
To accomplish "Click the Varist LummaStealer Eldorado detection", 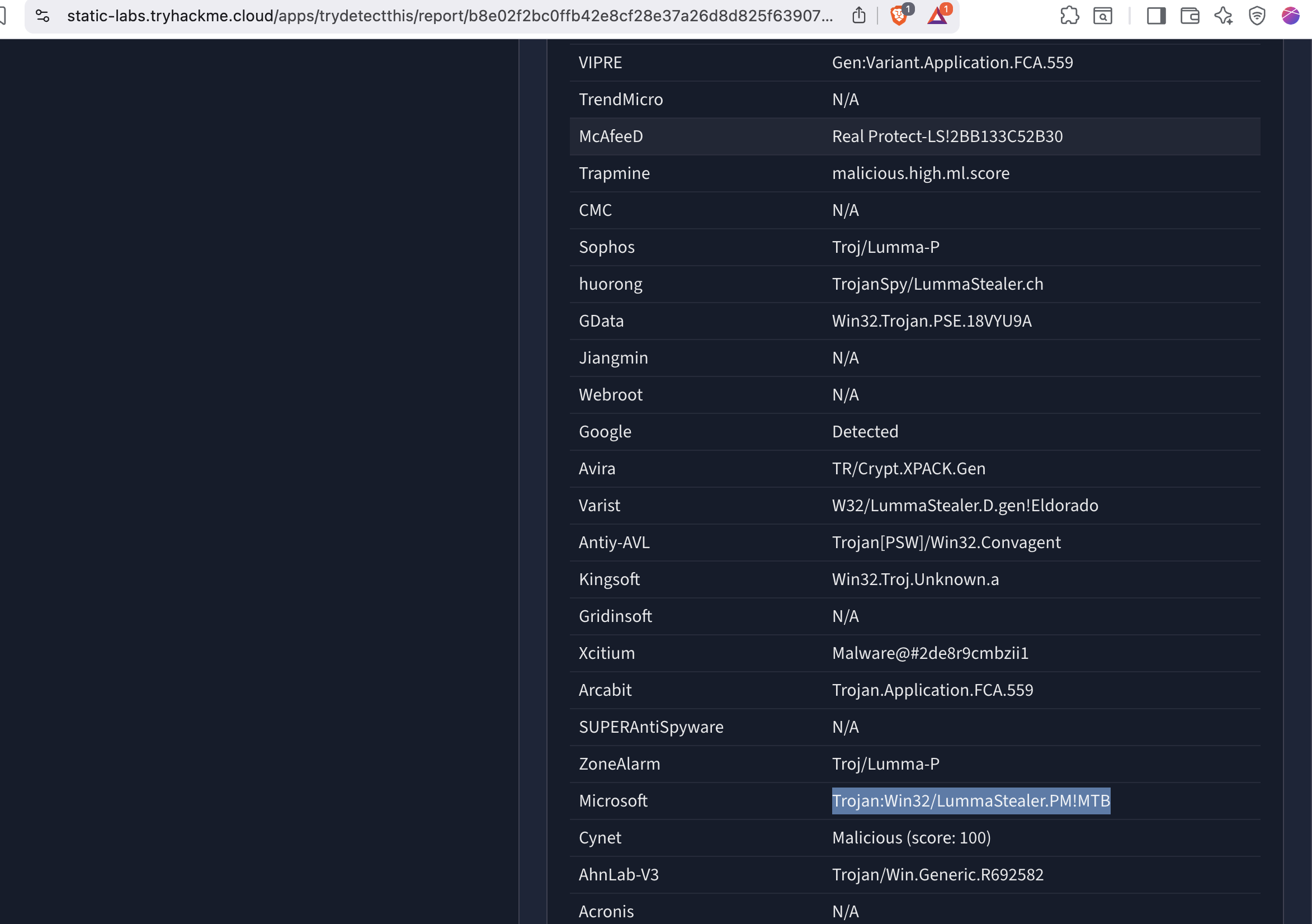I will click(x=965, y=505).
